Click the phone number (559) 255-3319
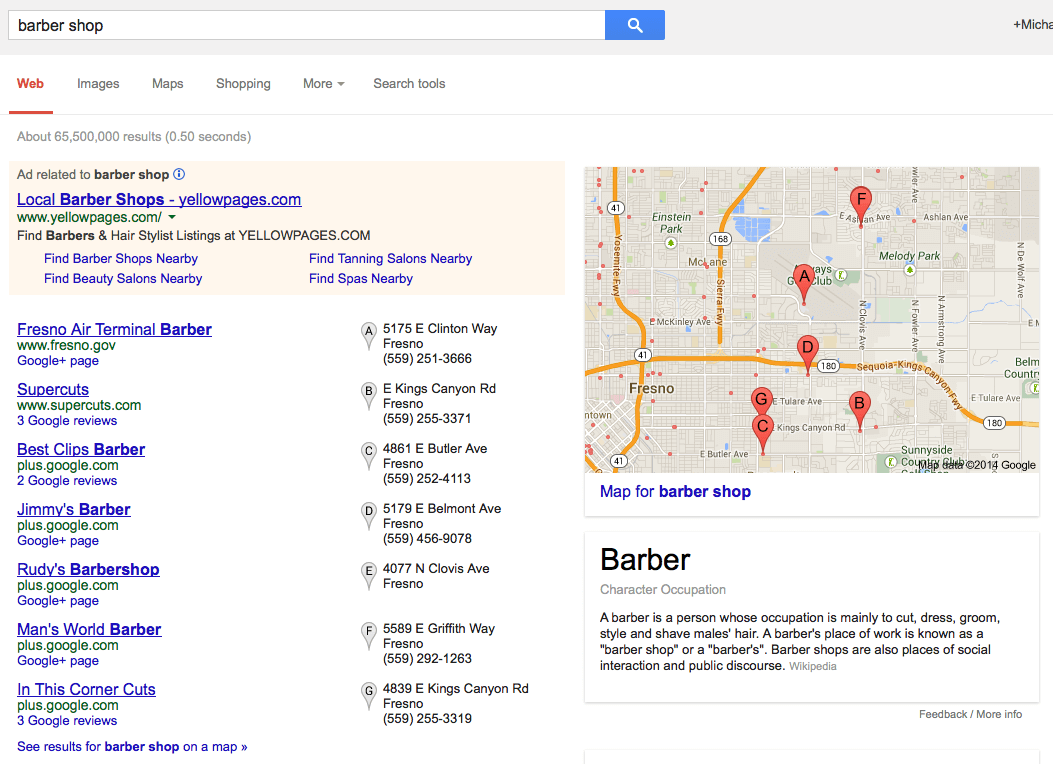 tap(427, 718)
